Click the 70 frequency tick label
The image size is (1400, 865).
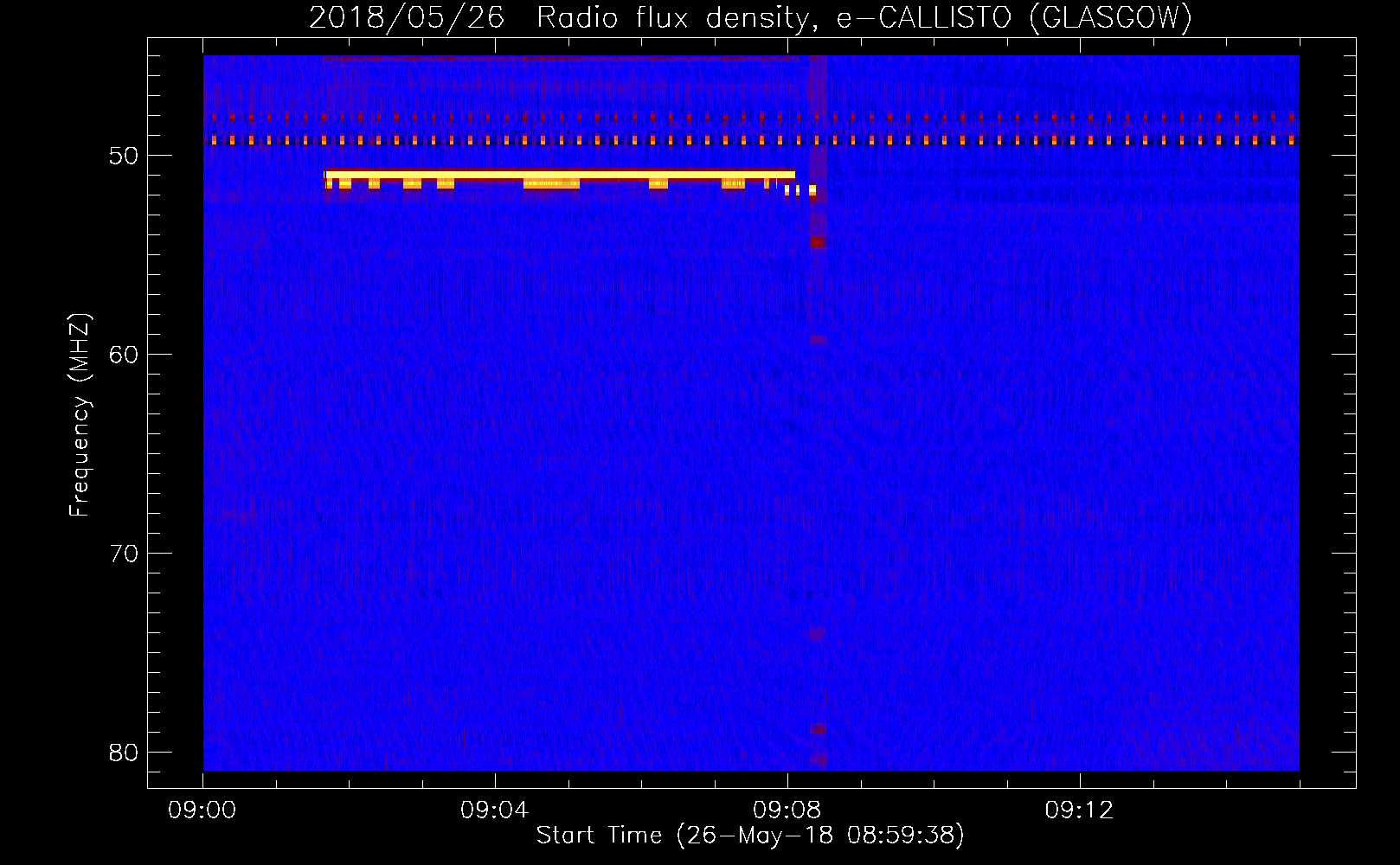point(124,554)
